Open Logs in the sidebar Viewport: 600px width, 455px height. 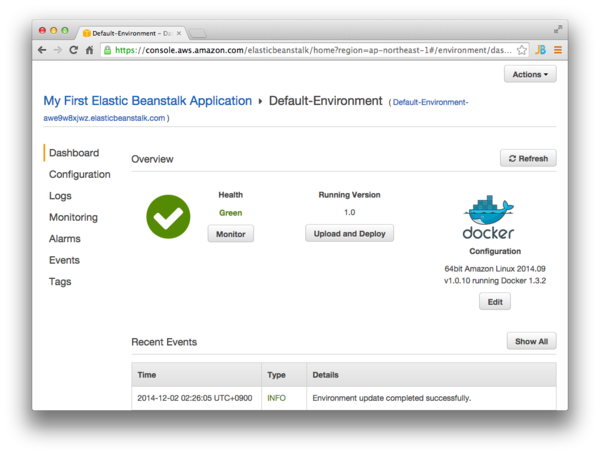pyautogui.click(x=60, y=196)
